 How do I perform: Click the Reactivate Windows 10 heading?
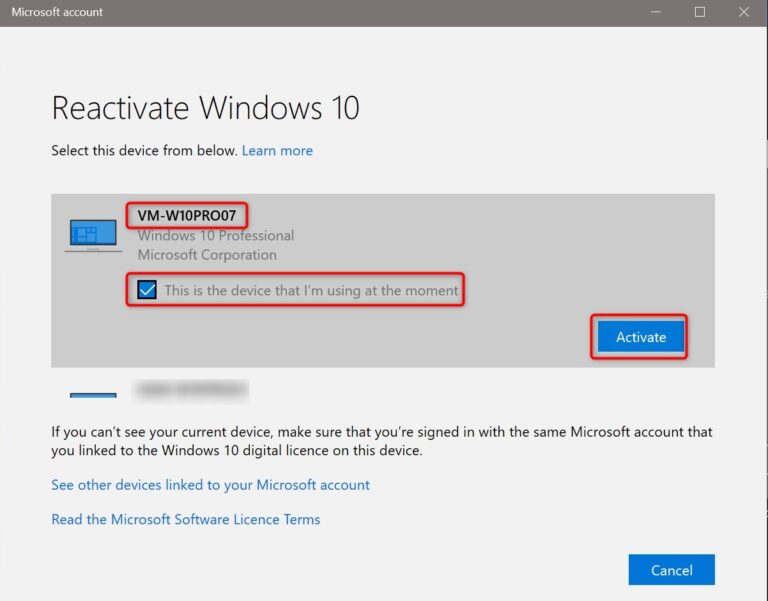[x=205, y=108]
